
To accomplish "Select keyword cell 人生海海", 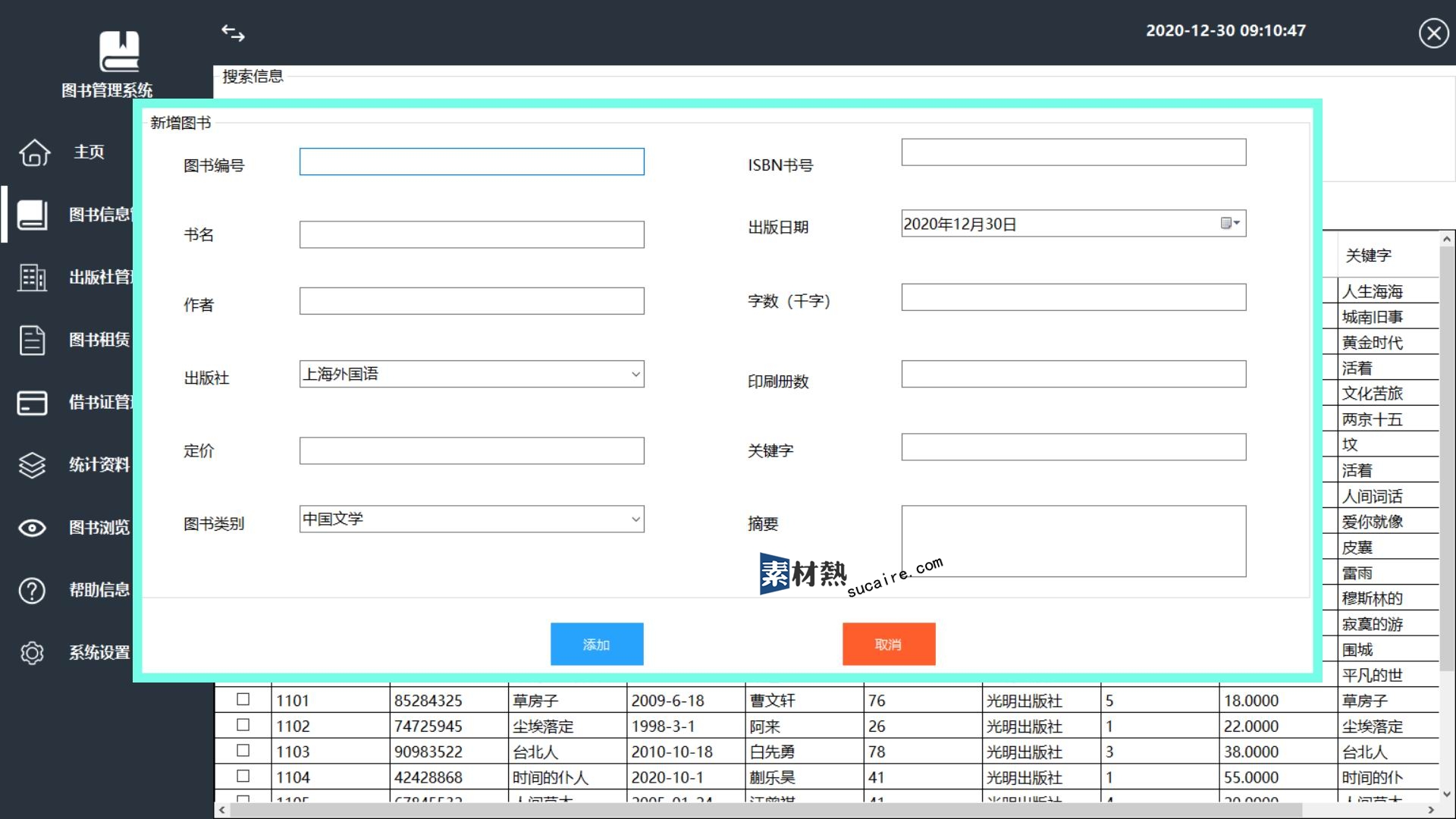I will click(1388, 291).
